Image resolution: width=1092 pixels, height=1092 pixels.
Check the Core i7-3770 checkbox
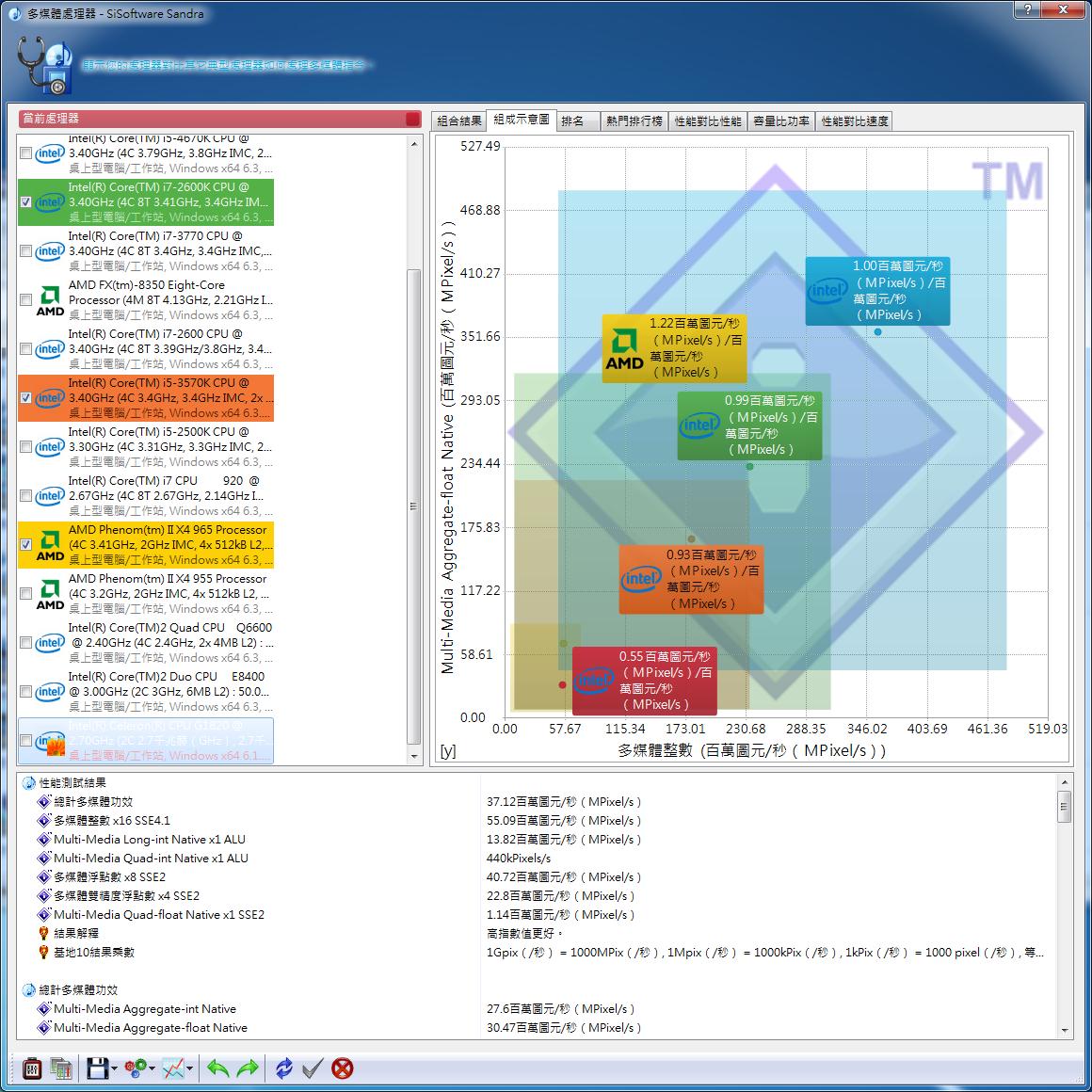pos(25,250)
